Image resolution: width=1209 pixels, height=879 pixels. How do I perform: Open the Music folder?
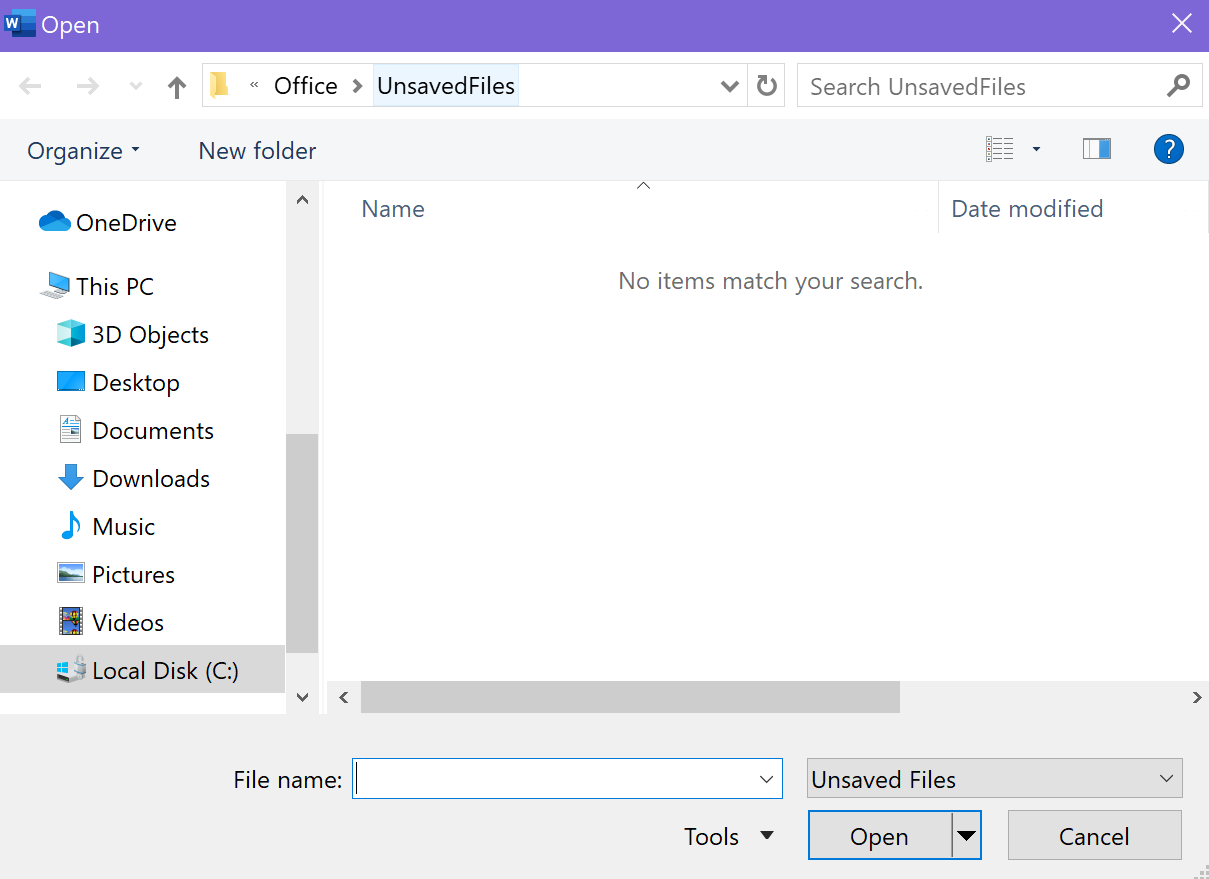pyautogui.click(x=107, y=527)
